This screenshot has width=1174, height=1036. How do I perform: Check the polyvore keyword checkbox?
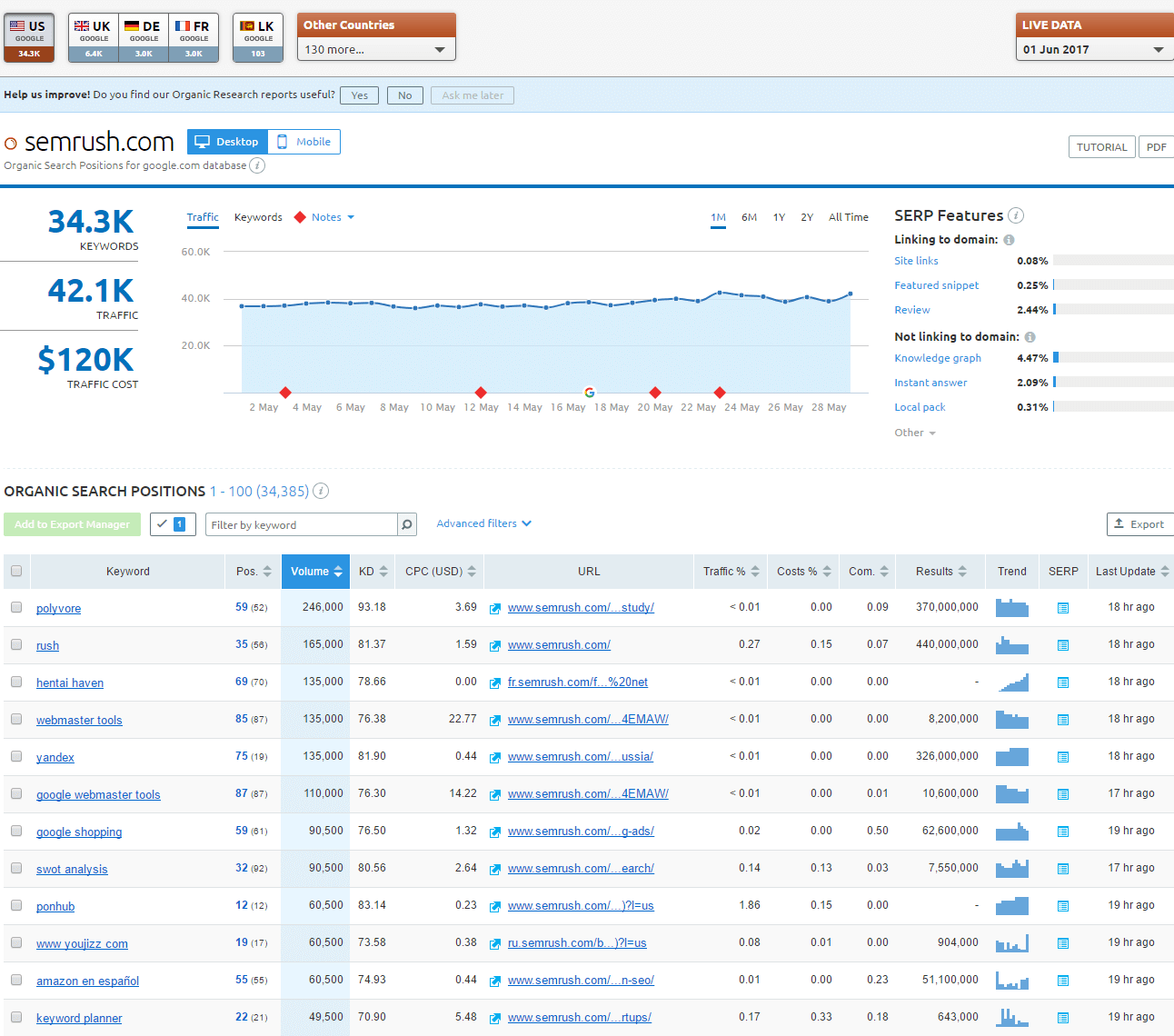coord(16,607)
